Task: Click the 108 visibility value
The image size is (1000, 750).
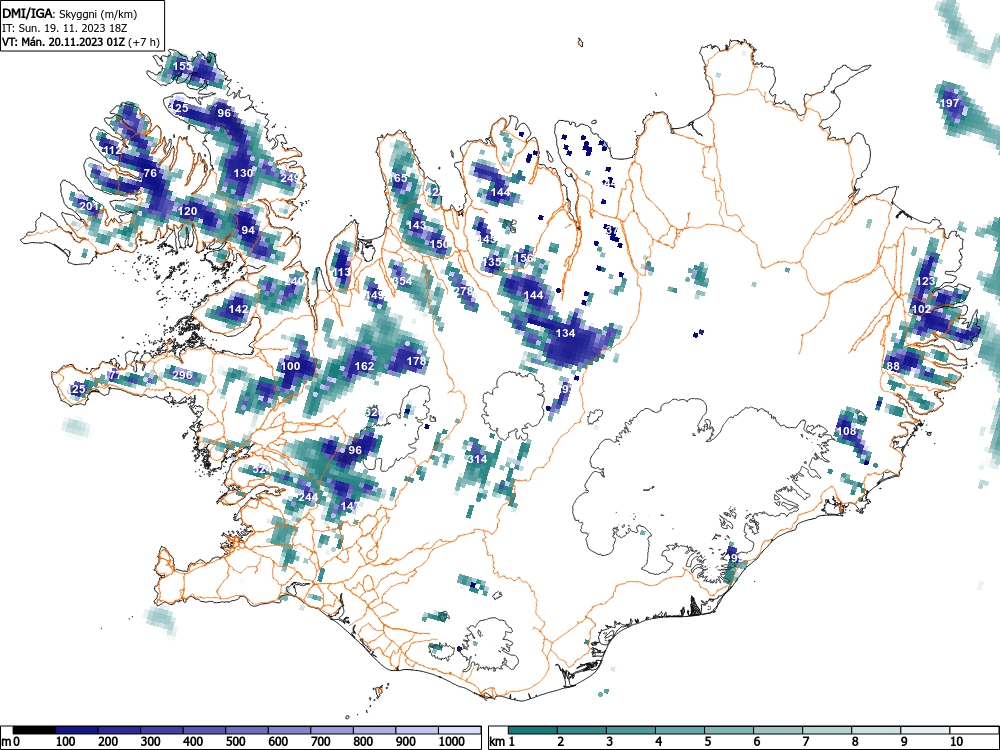Action: (846, 430)
